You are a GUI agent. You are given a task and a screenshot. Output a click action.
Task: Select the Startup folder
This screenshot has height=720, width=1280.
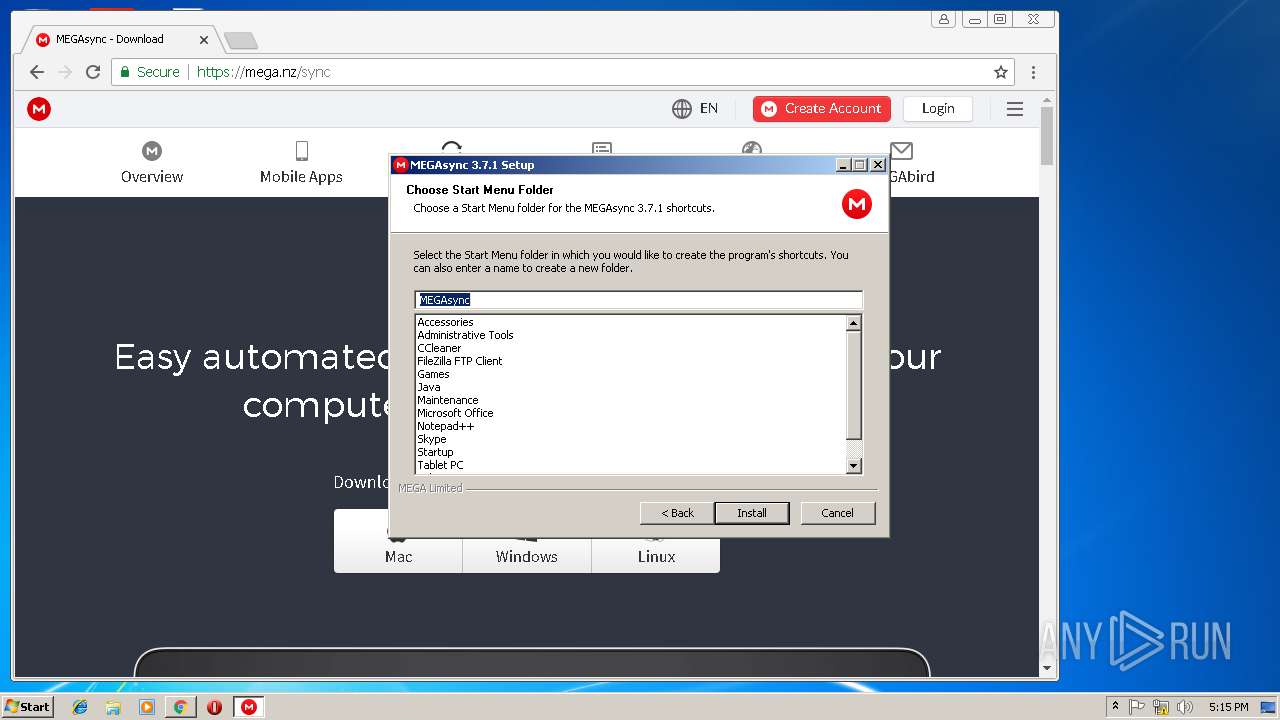[x=435, y=452]
